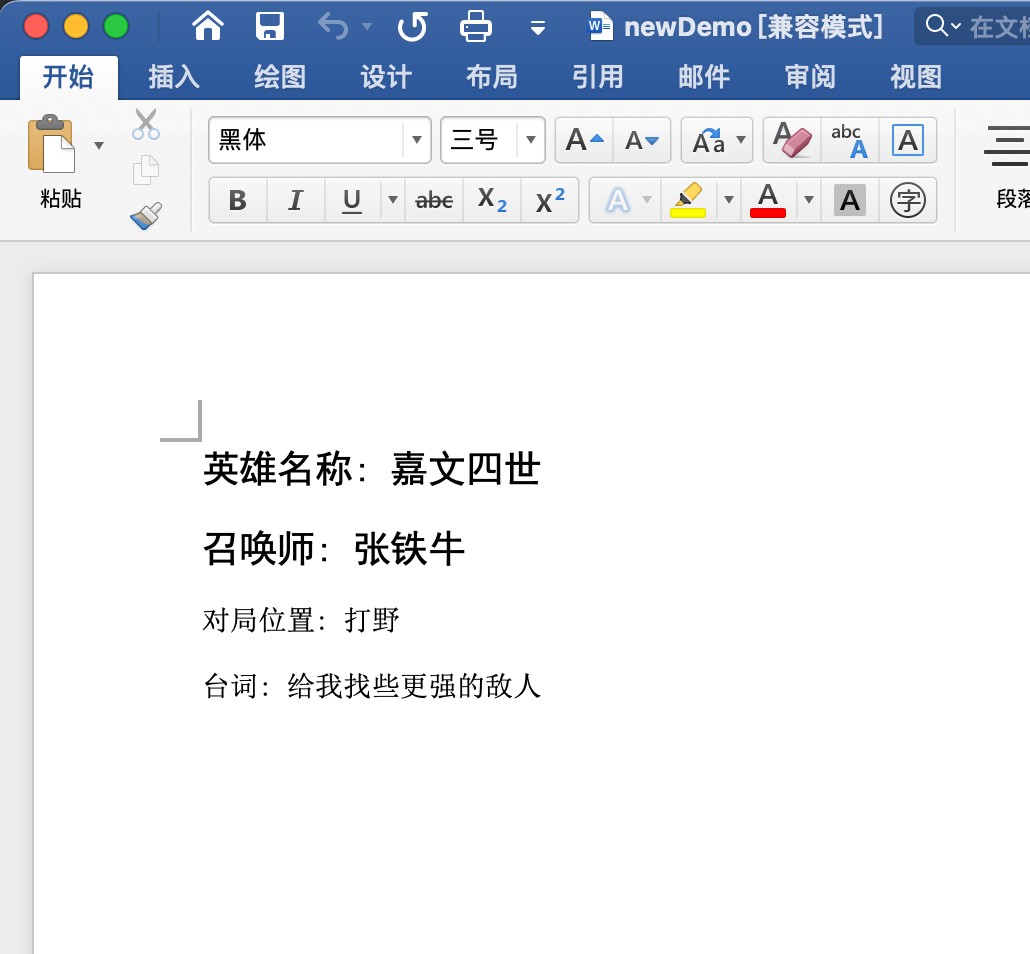Toggle character shading gray A
1030x954 pixels.
point(850,200)
